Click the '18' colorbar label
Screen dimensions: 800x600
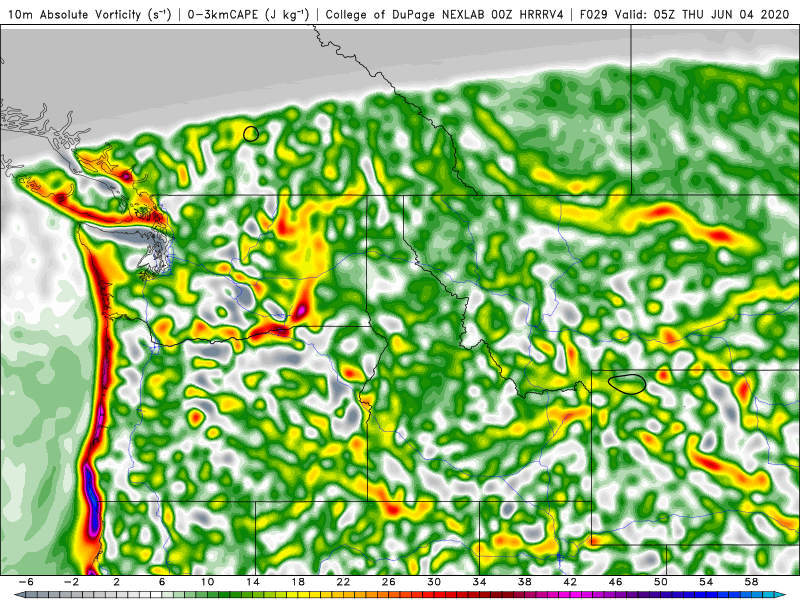(298, 582)
